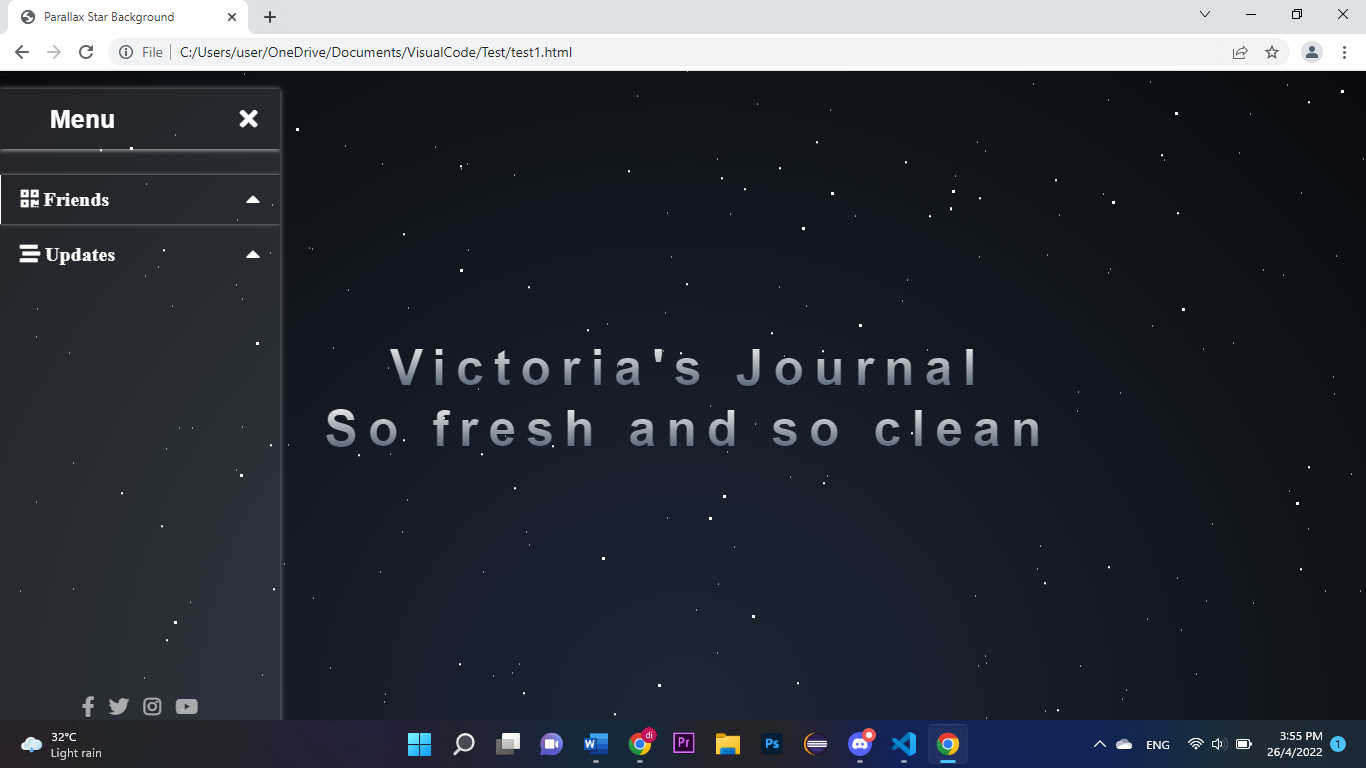Open a new browser tab
The width and height of the screenshot is (1366, 768).
[x=270, y=17]
